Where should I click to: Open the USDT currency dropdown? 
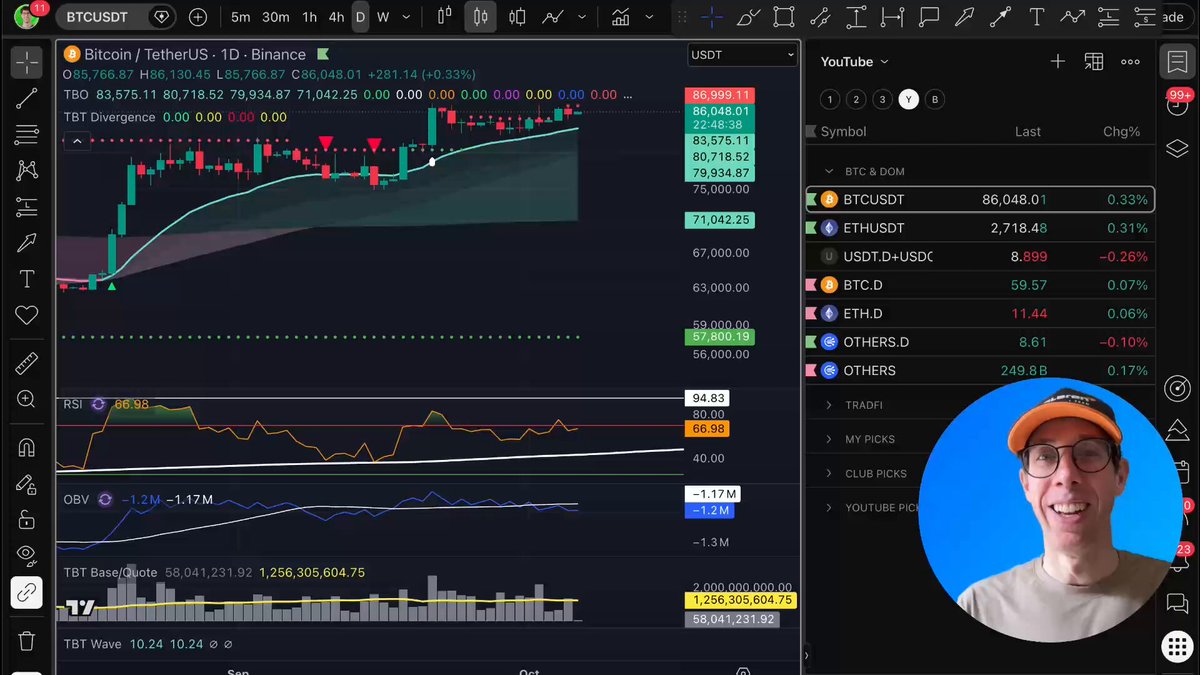(x=742, y=55)
